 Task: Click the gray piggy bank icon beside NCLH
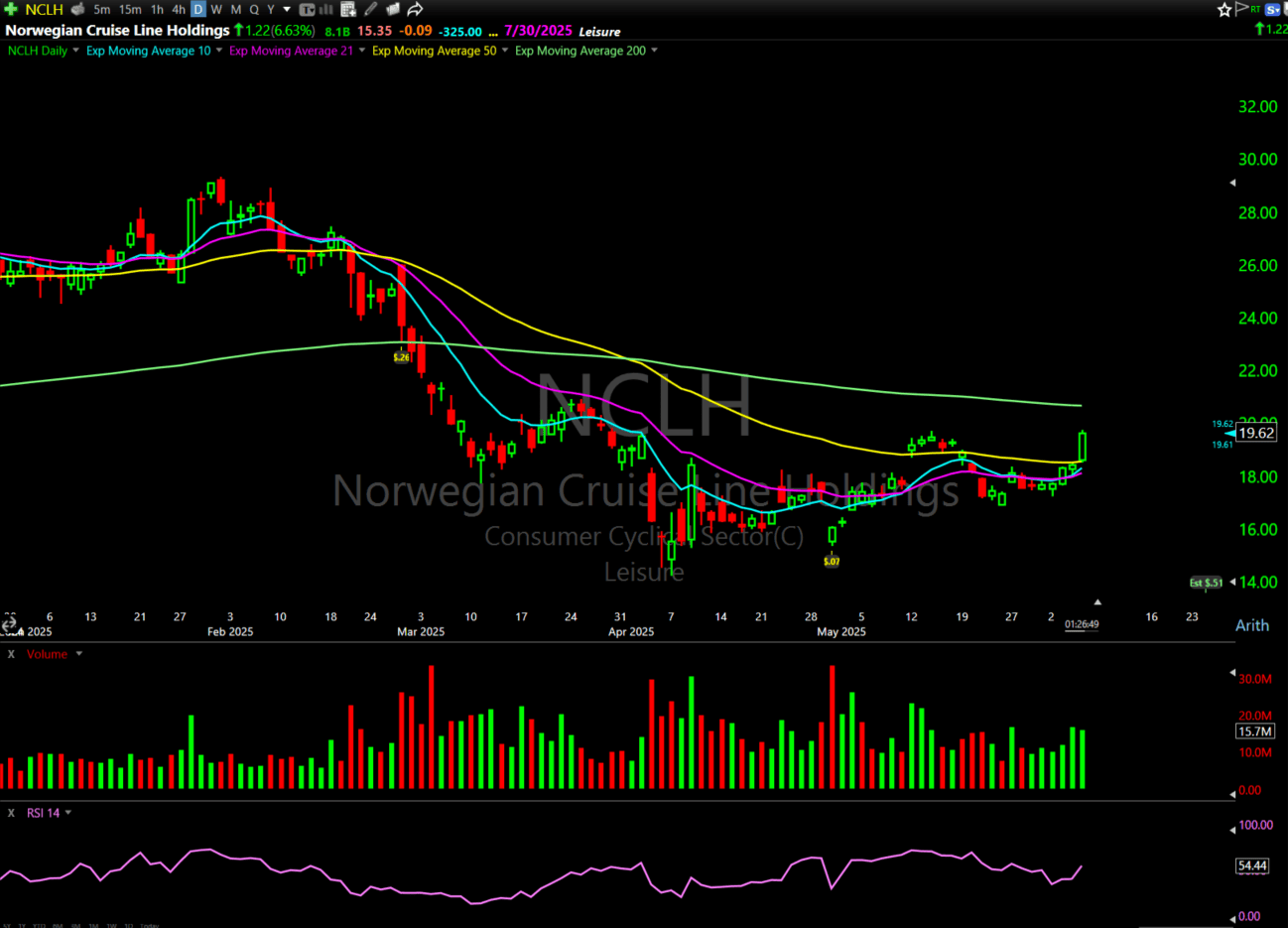coord(78,9)
